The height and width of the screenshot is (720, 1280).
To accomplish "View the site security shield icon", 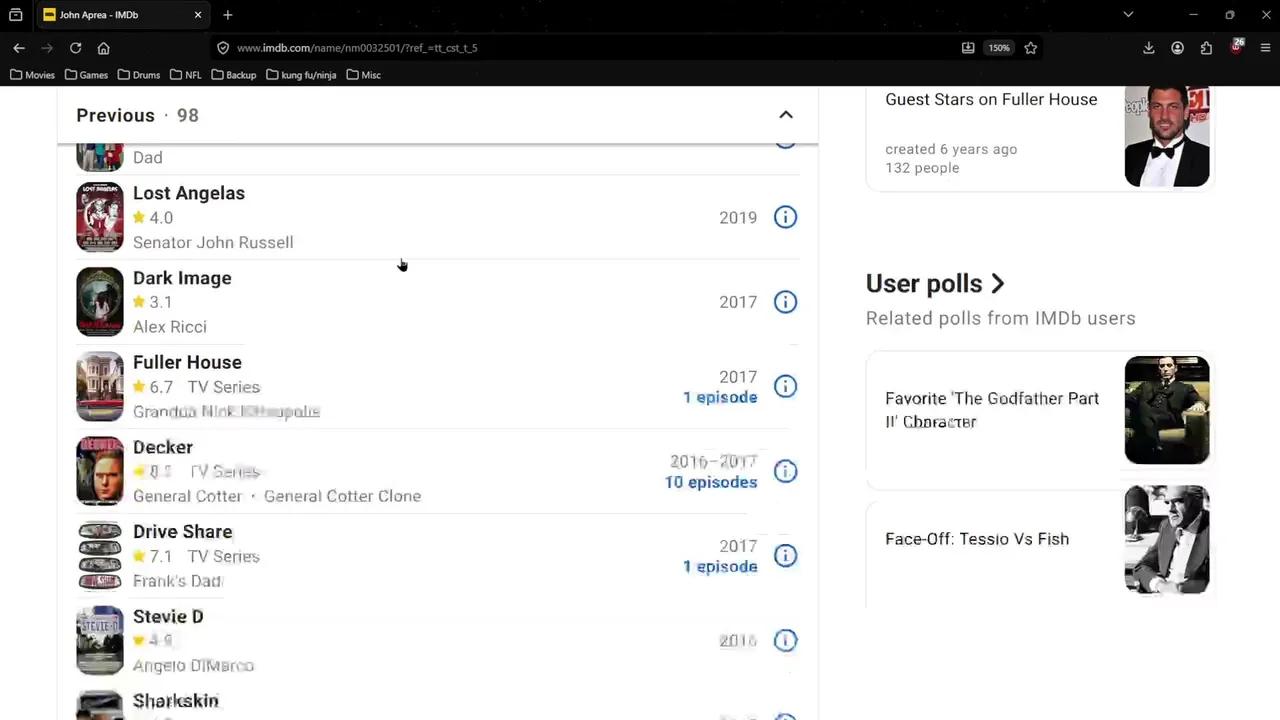I will 223,48.
